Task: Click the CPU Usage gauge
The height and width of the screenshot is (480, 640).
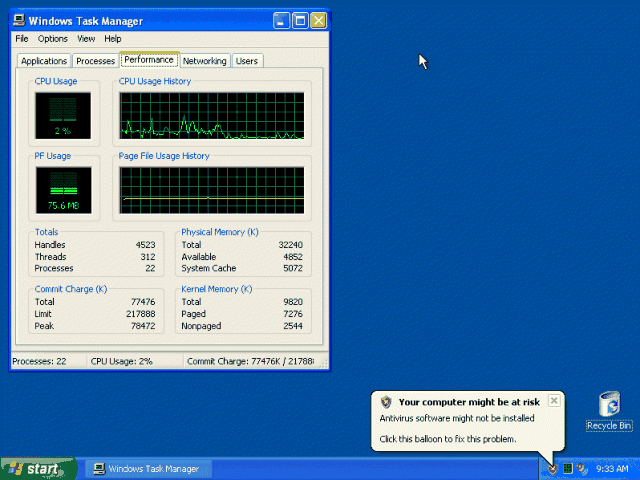Action: (63, 116)
